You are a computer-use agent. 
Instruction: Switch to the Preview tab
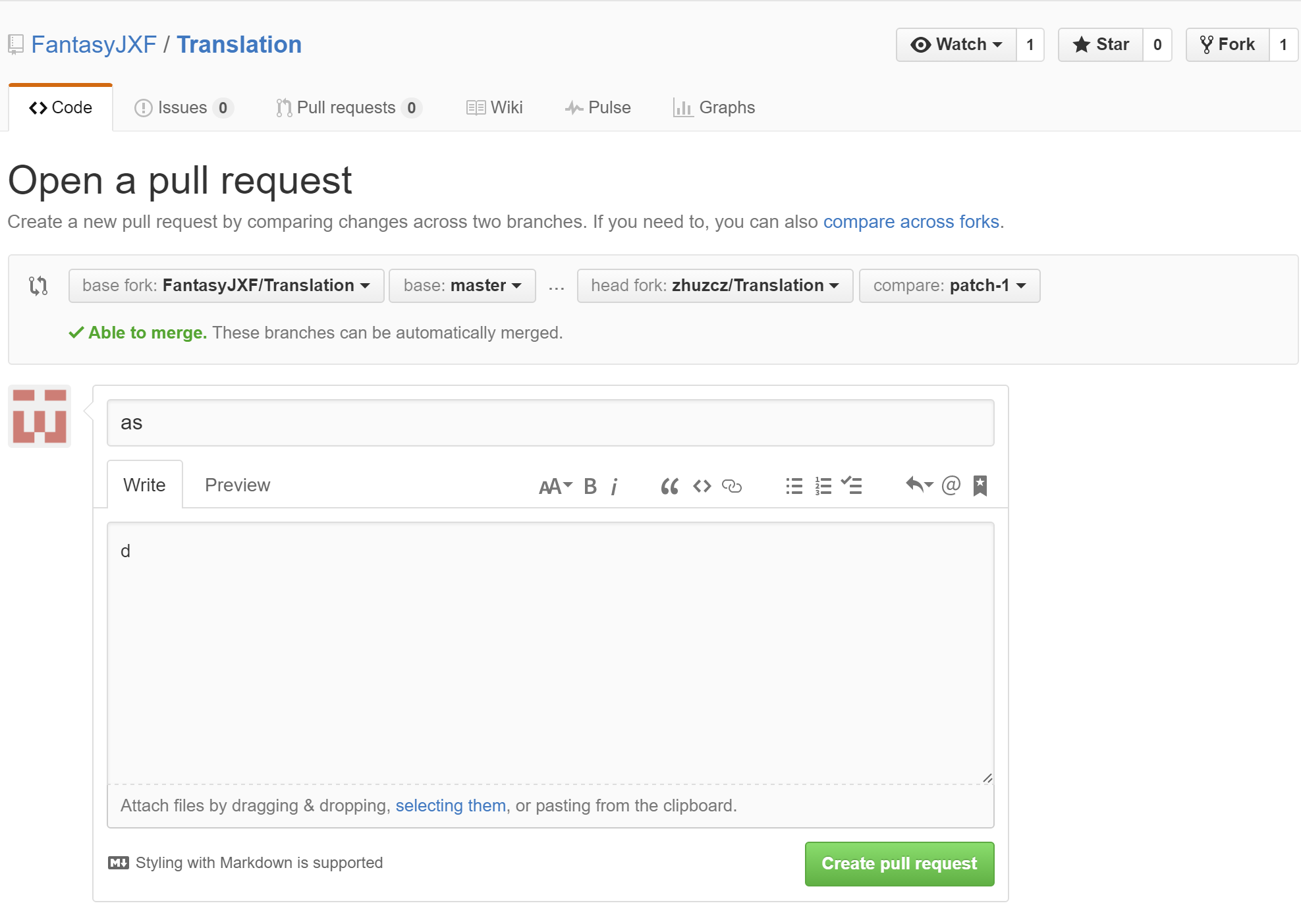point(237,485)
